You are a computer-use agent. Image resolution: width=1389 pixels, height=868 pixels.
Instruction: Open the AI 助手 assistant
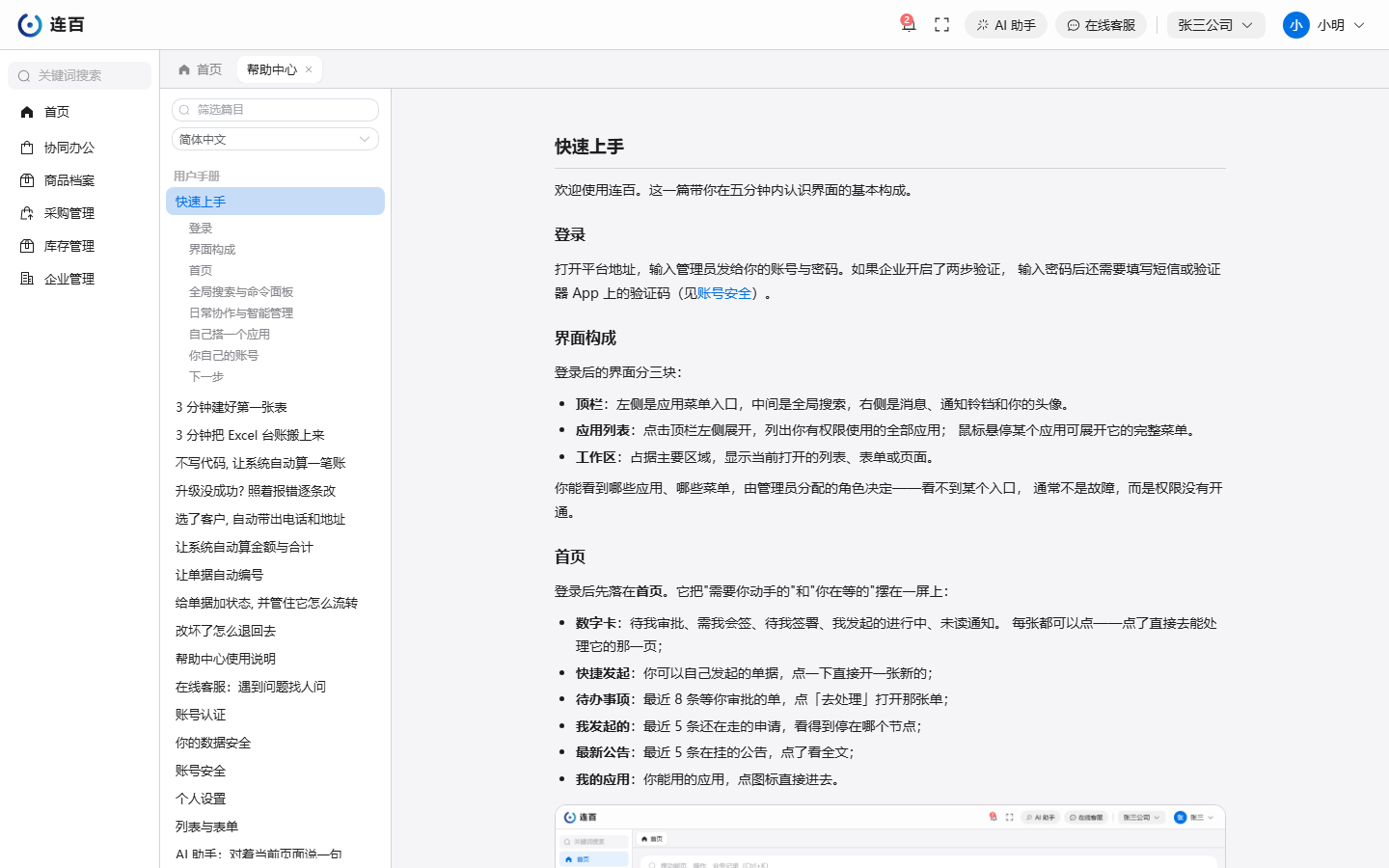1006,25
